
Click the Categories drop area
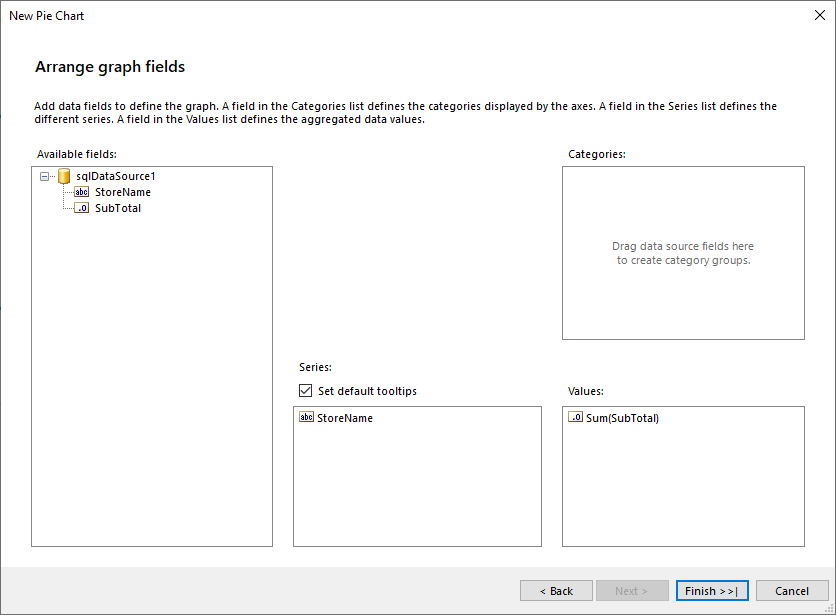[x=683, y=253]
